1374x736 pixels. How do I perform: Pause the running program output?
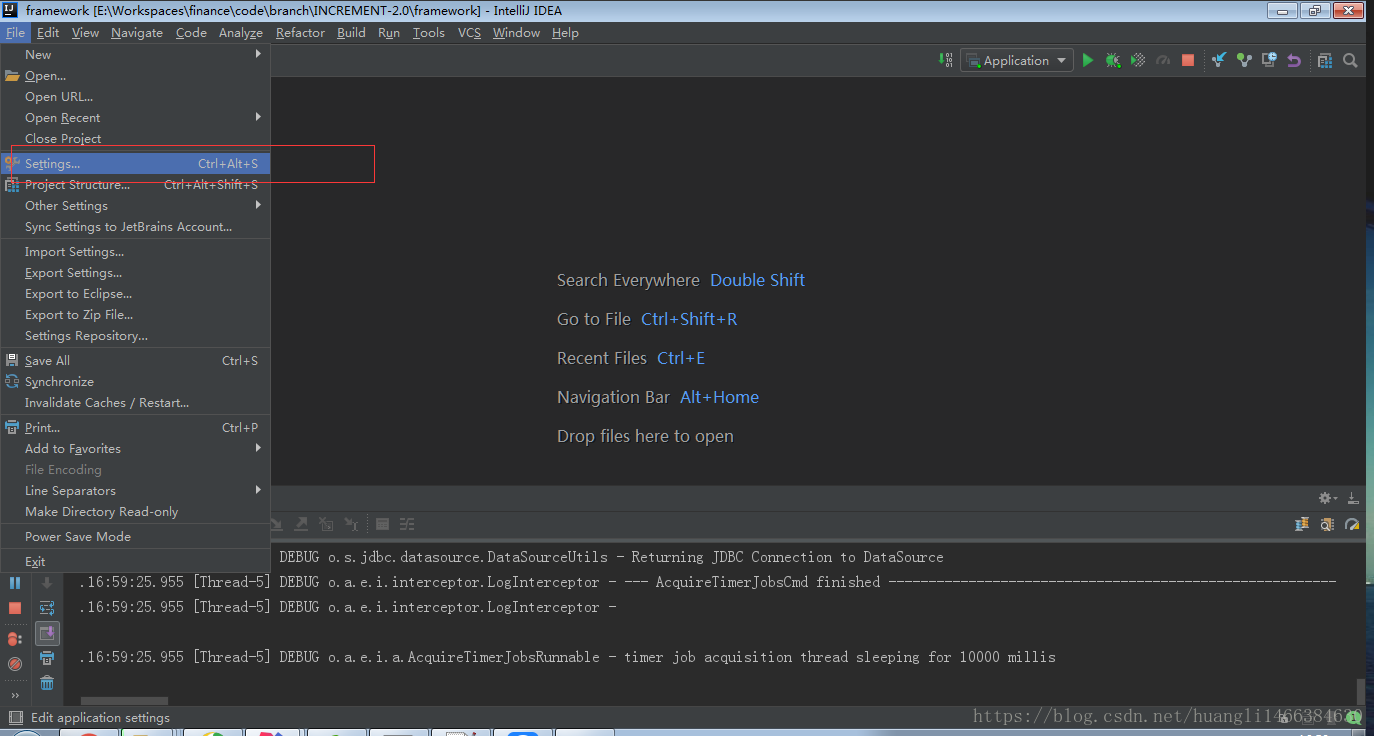tap(15, 582)
